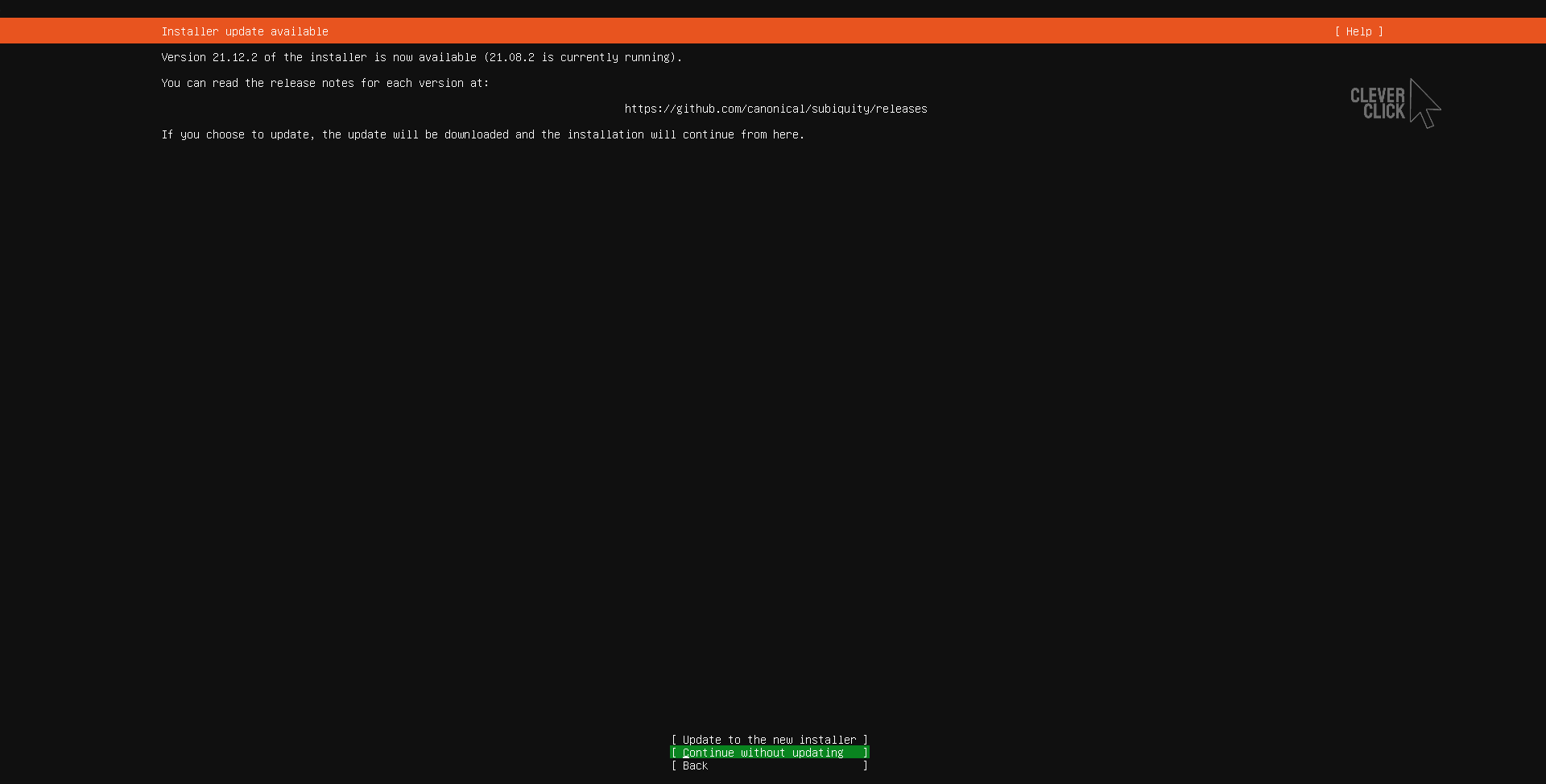Click the currently running version 21.08.2

tap(511, 57)
